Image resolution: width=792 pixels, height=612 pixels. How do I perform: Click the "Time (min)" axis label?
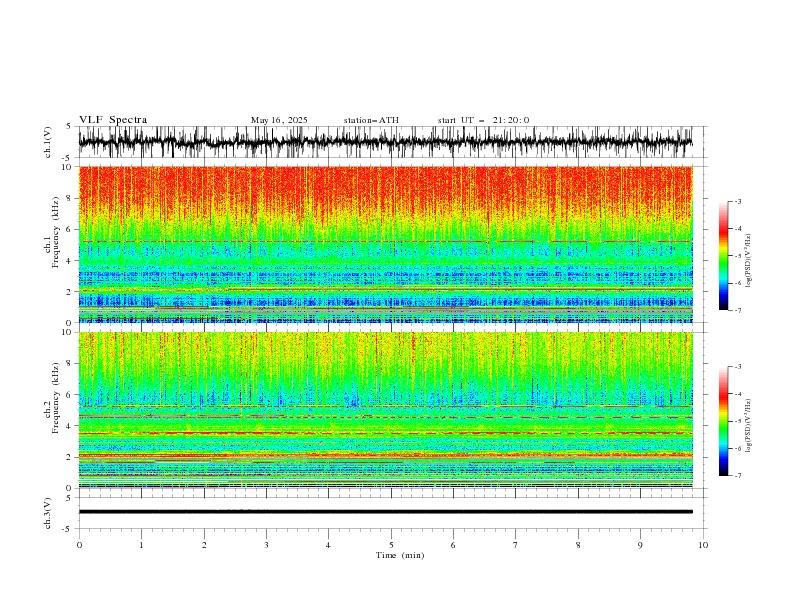(x=400, y=555)
